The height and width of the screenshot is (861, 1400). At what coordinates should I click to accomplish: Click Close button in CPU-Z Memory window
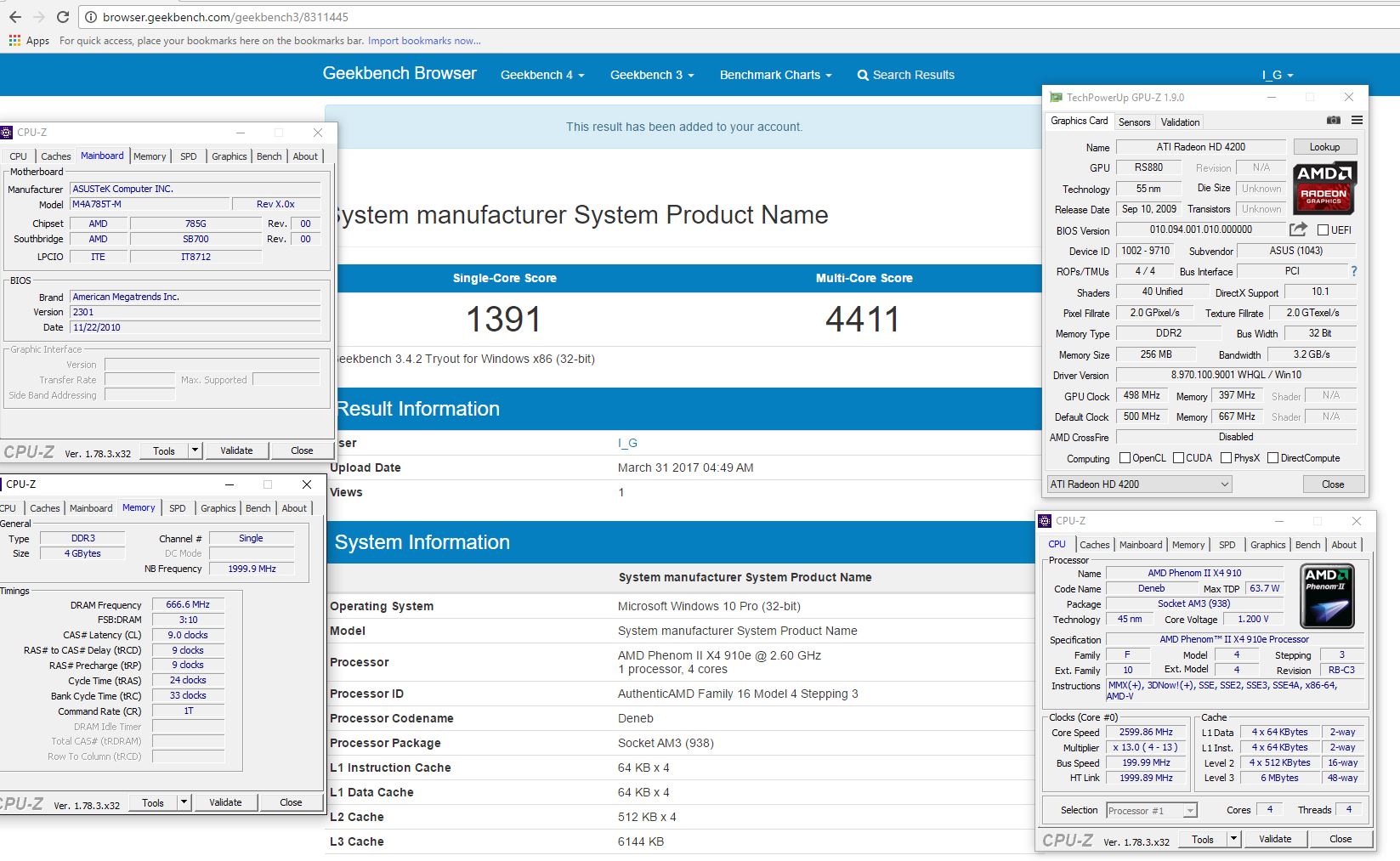291,802
